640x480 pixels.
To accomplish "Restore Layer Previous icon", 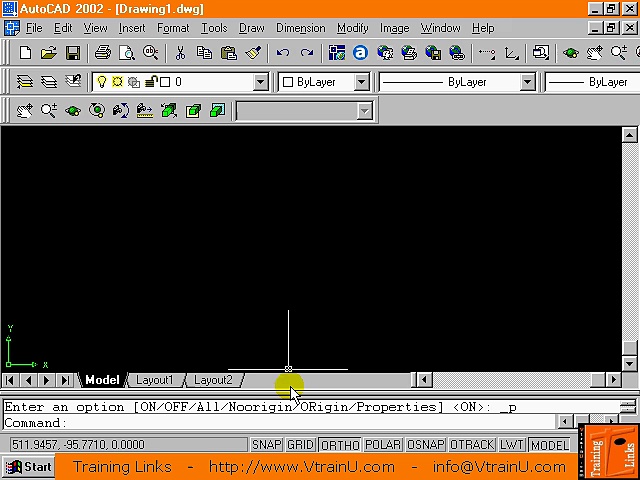I will 73,82.
